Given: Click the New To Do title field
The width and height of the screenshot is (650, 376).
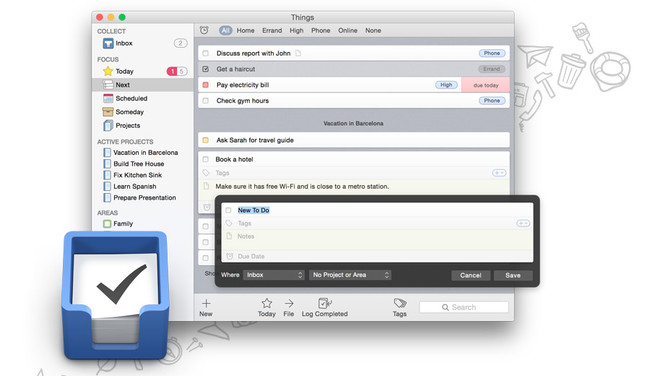Looking at the screenshot, I should [253, 210].
